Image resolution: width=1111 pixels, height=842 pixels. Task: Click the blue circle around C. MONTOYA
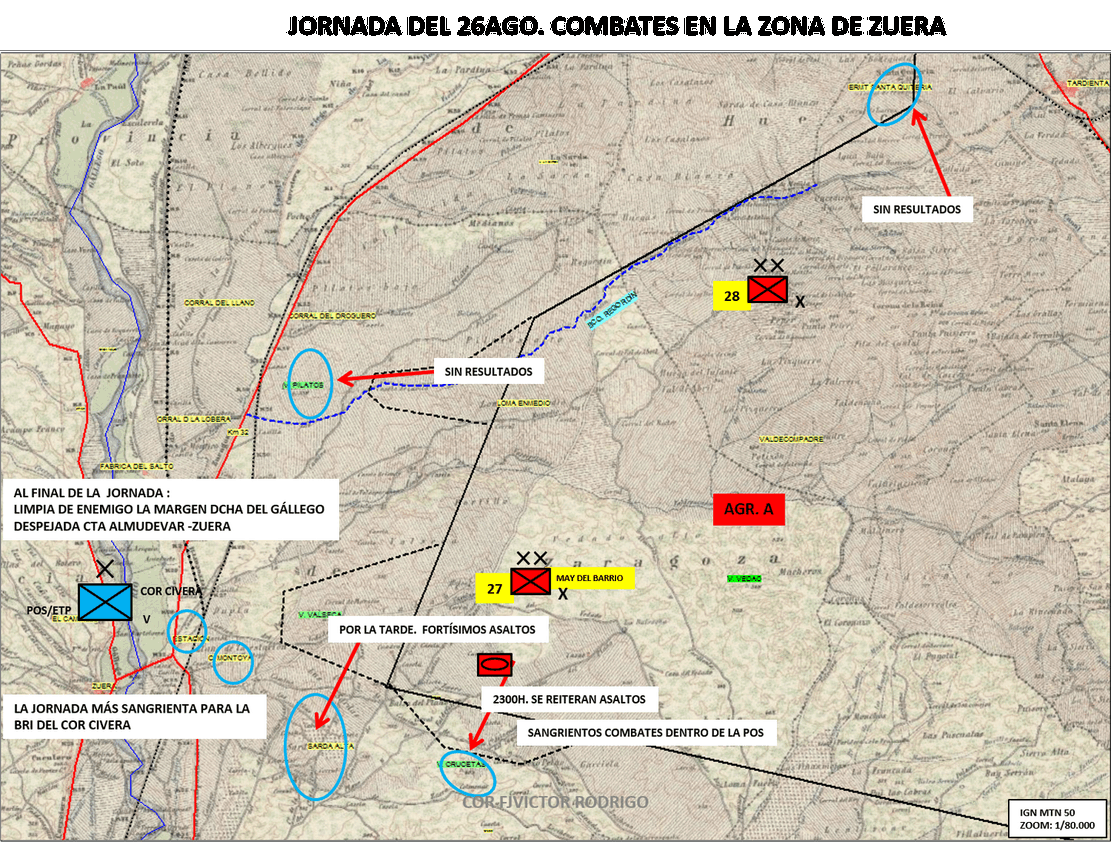point(232,662)
